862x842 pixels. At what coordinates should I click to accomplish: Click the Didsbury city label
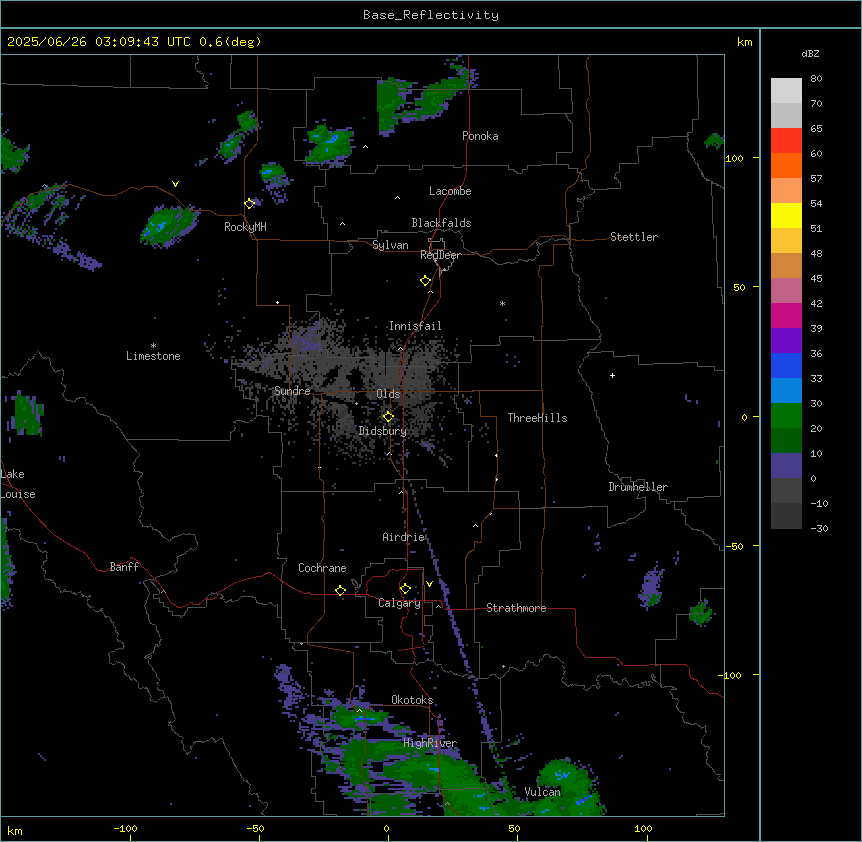click(x=383, y=431)
